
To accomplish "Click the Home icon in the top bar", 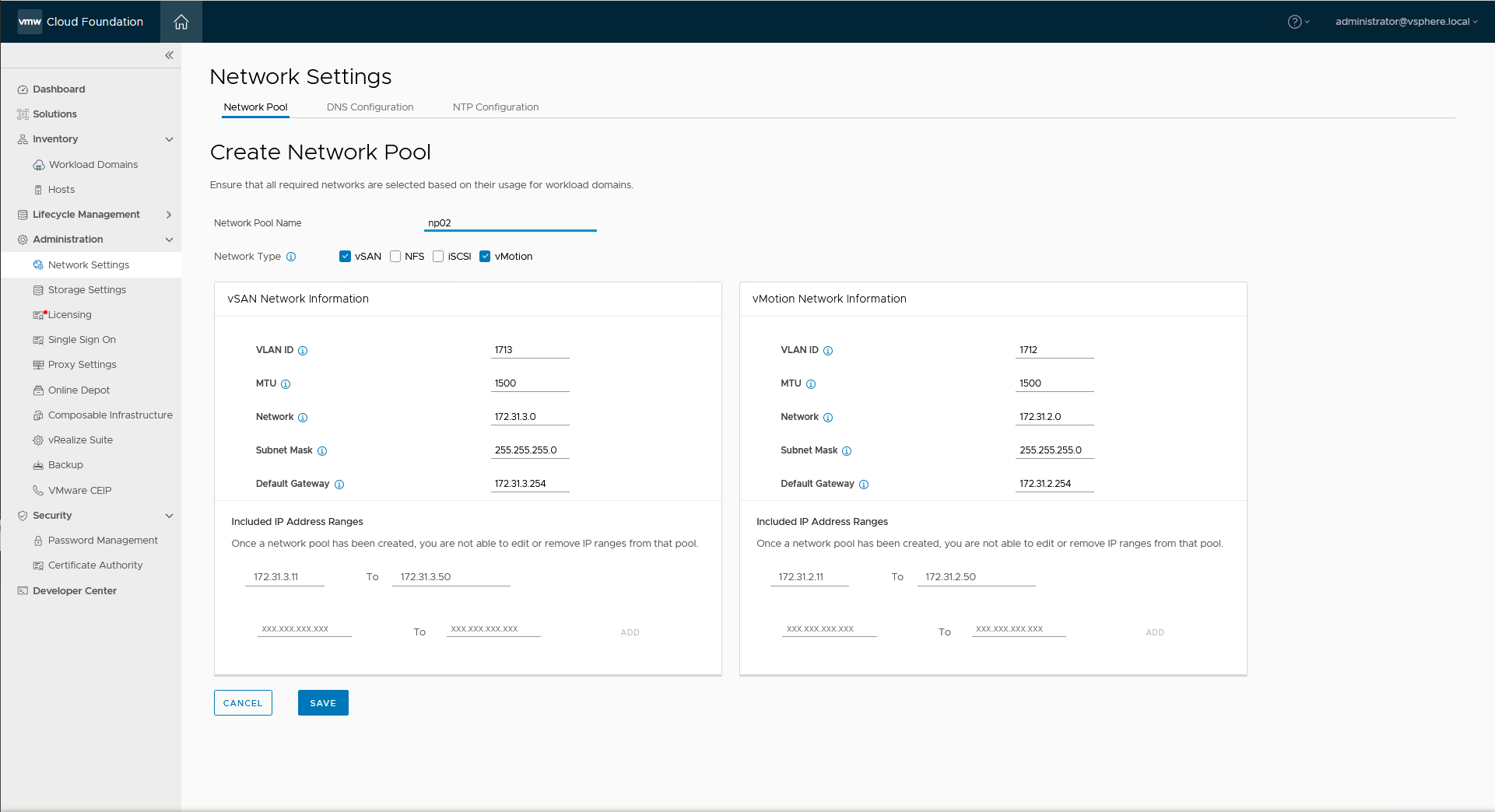I will click(181, 22).
